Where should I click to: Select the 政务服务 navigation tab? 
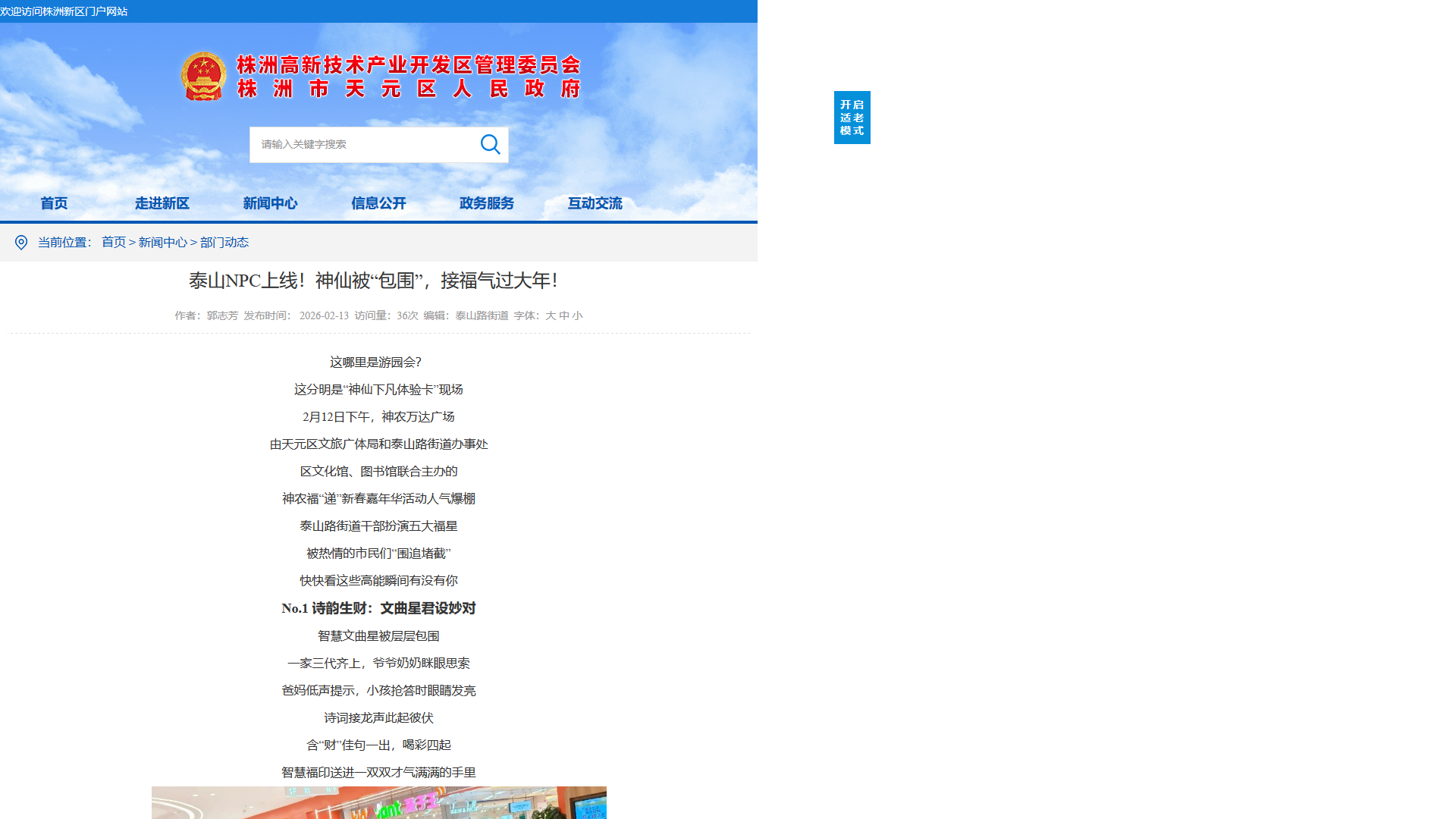tap(487, 203)
